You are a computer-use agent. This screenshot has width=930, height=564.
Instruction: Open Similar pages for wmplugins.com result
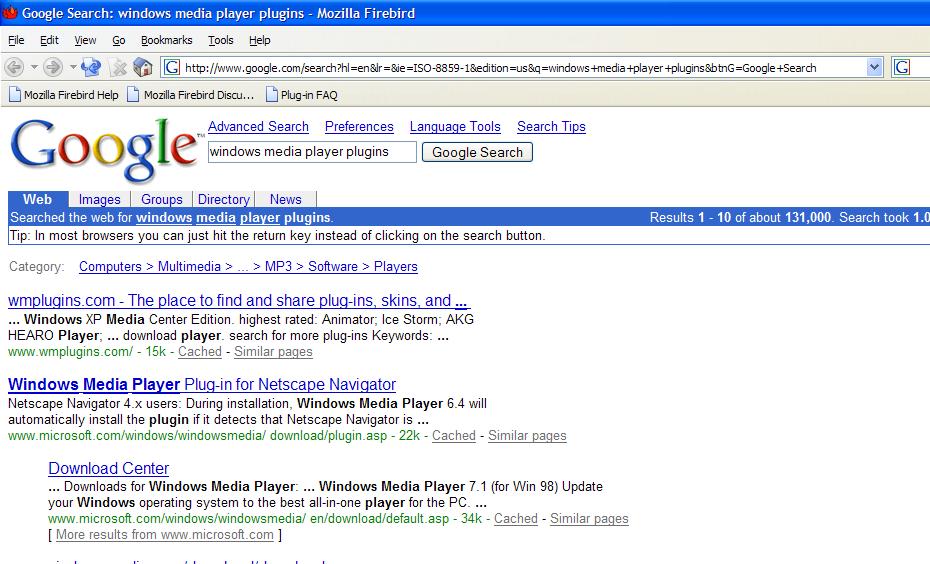point(273,352)
